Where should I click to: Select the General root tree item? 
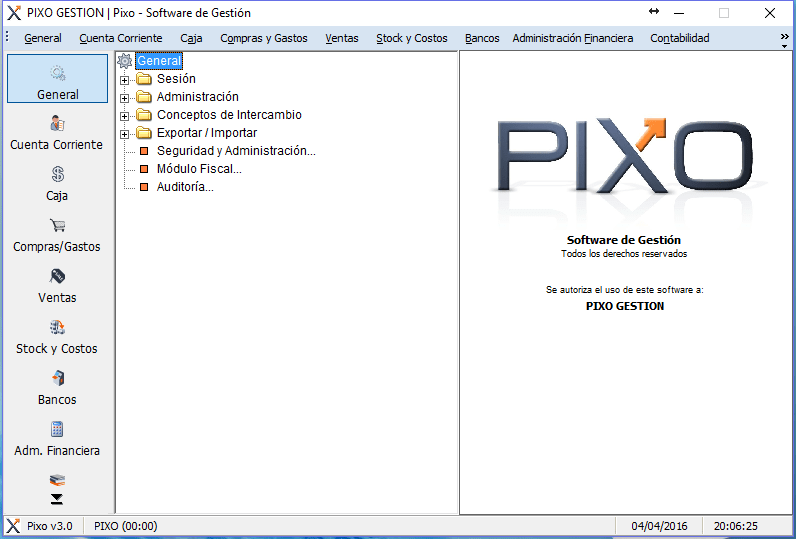pos(159,61)
